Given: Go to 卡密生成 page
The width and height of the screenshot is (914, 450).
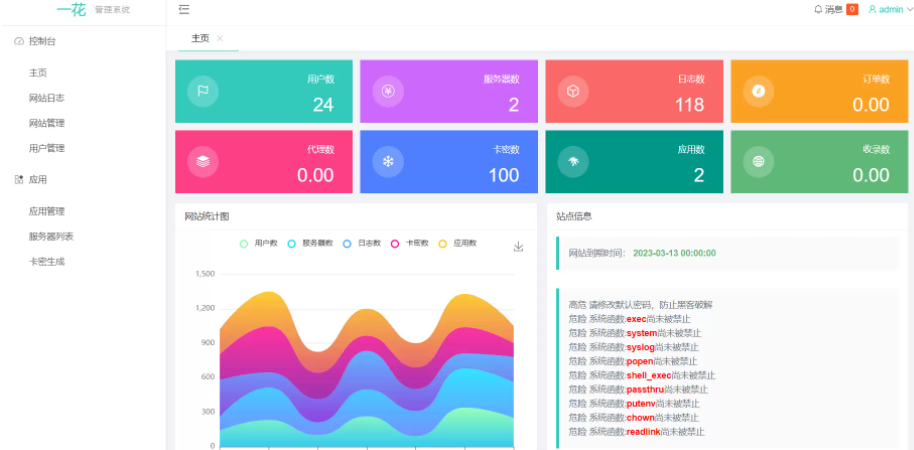Looking at the screenshot, I should pos(47,261).
